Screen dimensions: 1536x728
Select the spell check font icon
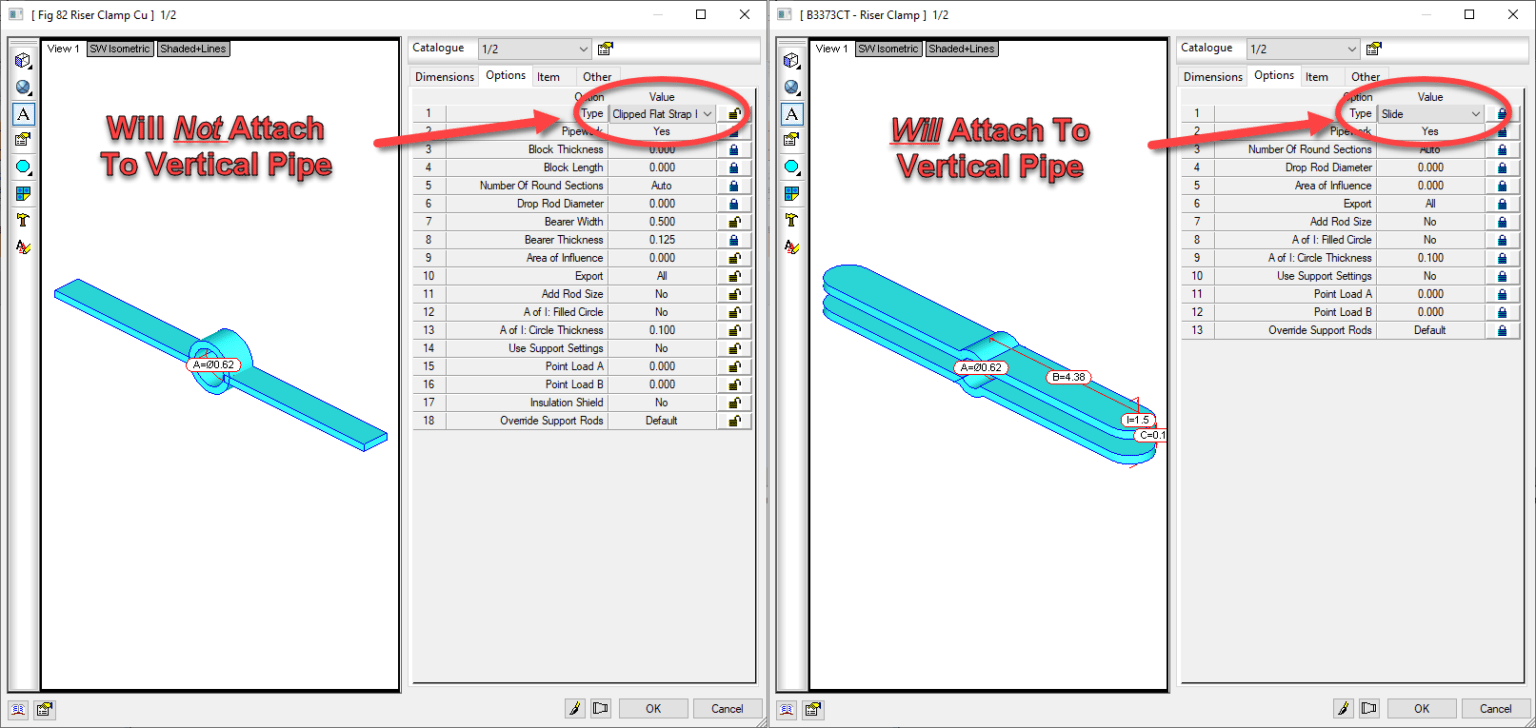tap(22, 247)
